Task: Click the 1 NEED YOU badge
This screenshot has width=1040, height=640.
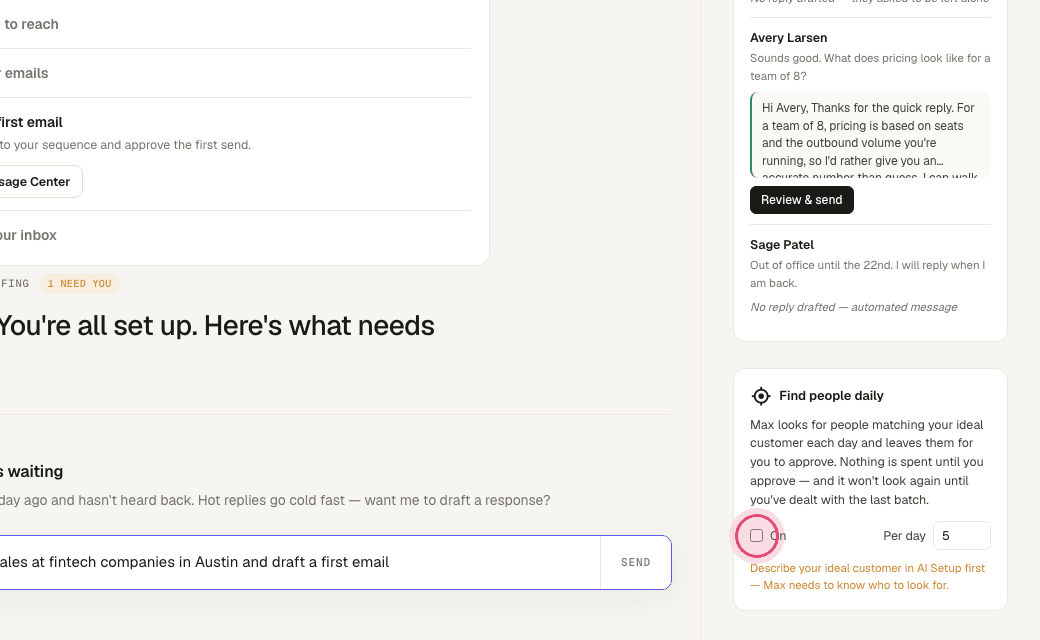Action: pyautogui.click(x=80, y=284)
